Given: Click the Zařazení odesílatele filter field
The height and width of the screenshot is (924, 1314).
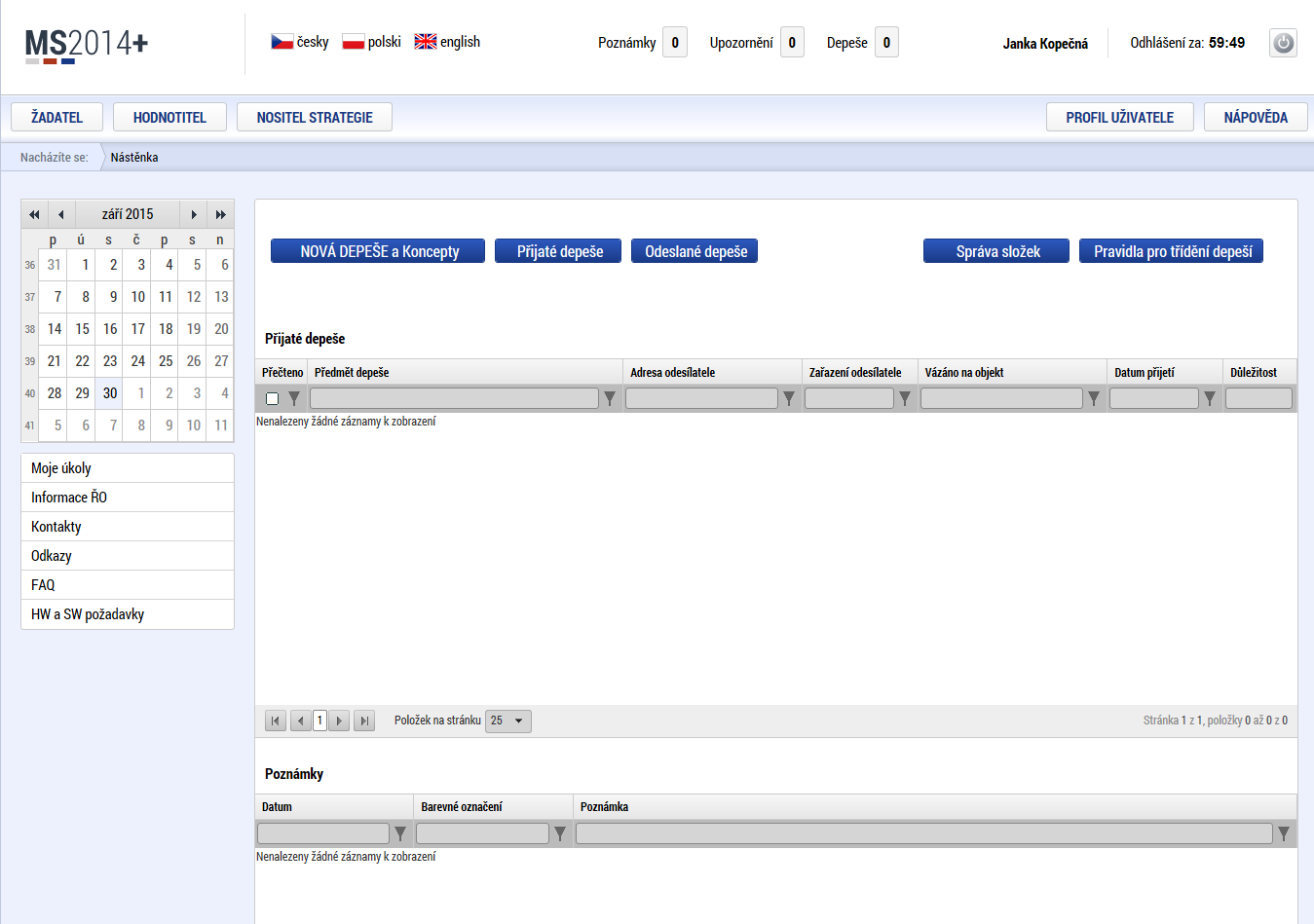Looking at the screenshot, I should coord(849,398).
